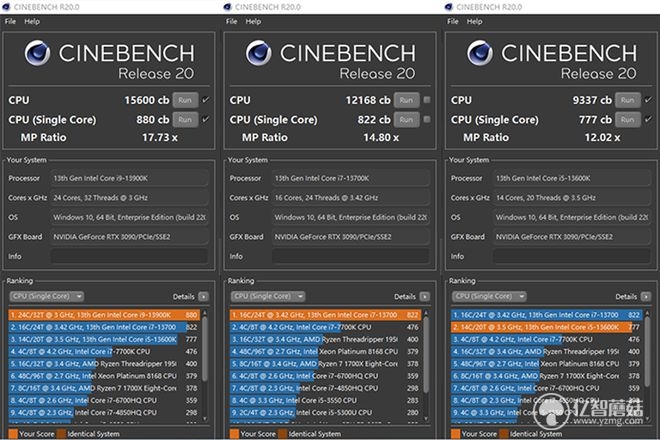
Task: Expand Details arrow in i7-13700K ranking panel
Action: pyautogui.click(x=425, y=297)
